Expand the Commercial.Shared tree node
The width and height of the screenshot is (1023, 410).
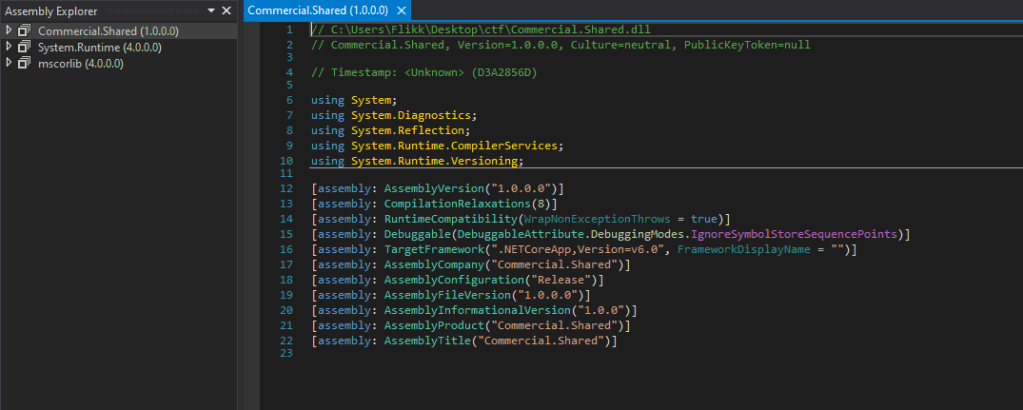pyautogui.click(x=9, y=31)
